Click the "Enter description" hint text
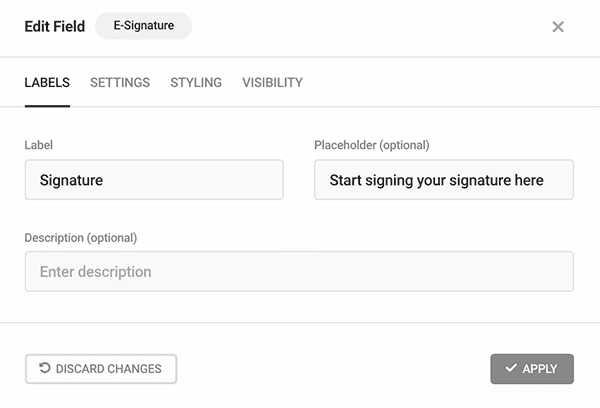Viewport: 600px width, 408px height. click(x=96, y=272)
